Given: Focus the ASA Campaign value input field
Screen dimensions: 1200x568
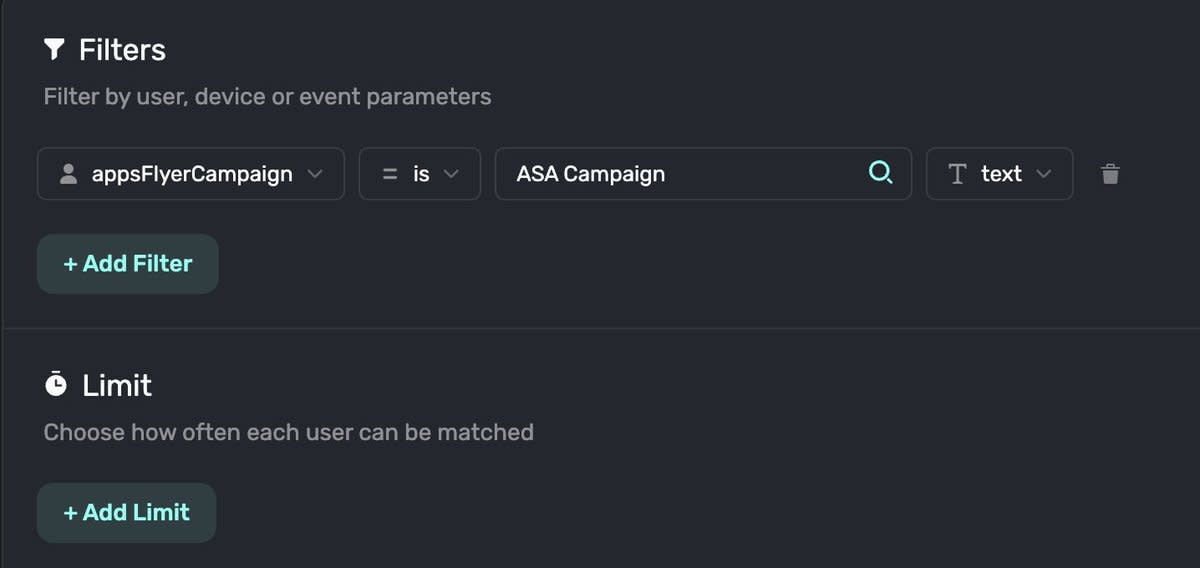Looking at the screenshot, I should 703,174.
